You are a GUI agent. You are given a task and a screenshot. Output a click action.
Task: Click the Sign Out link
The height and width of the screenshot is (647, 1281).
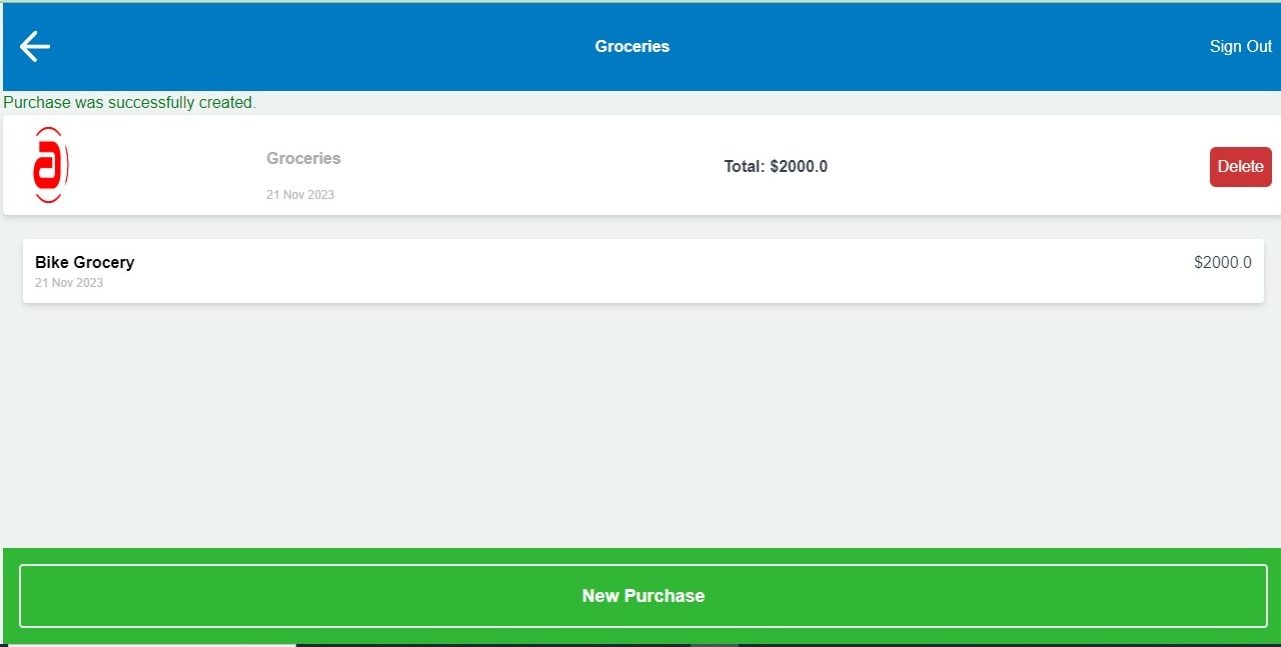pos(1240,46)
